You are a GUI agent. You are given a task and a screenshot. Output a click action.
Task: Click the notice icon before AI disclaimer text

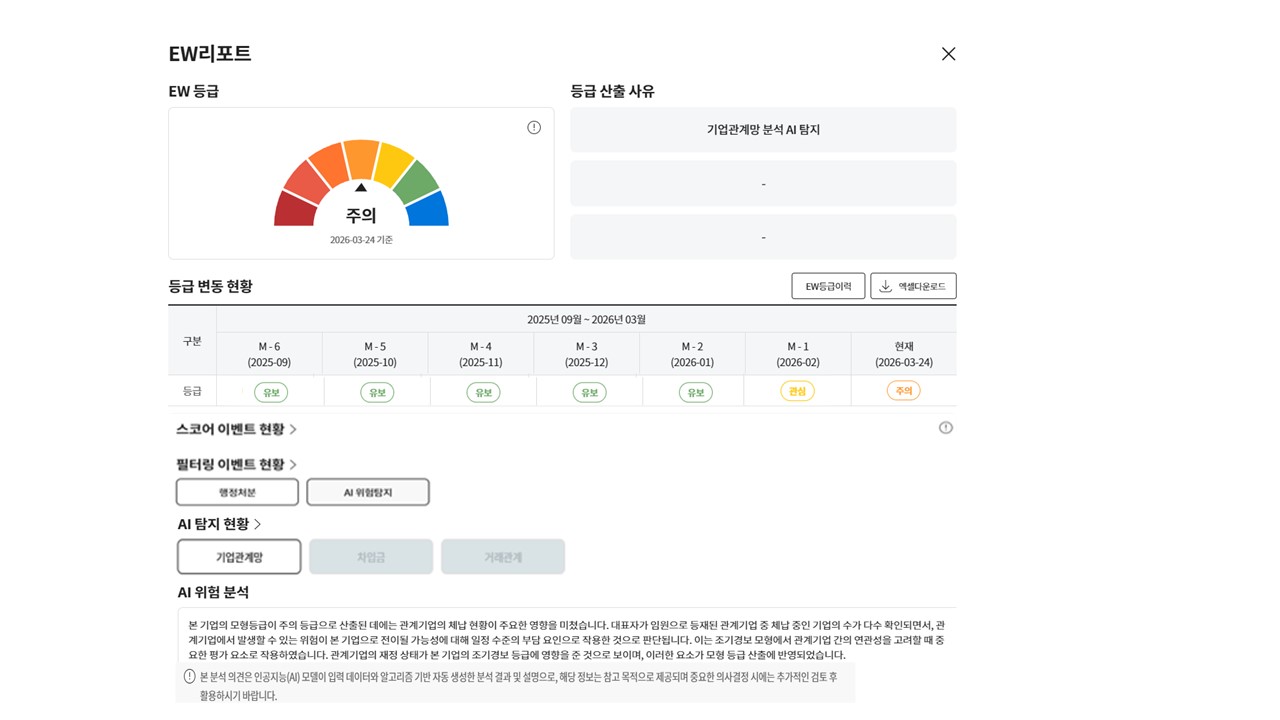[190, 677]
